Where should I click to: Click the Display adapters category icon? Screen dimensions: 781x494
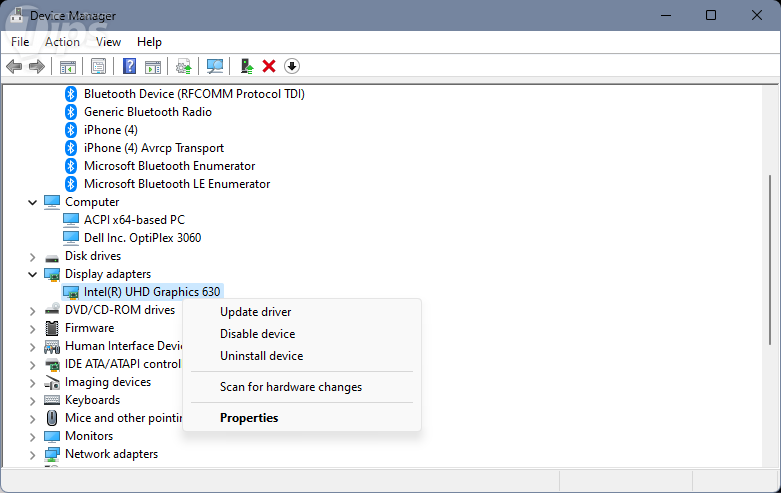click(x=52, y=274)
